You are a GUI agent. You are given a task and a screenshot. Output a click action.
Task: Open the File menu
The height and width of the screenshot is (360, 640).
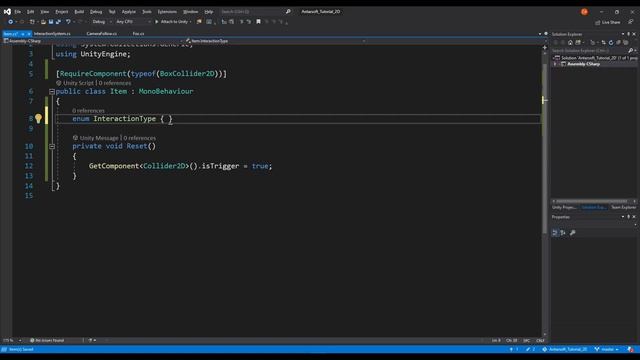tap(18, 12)
